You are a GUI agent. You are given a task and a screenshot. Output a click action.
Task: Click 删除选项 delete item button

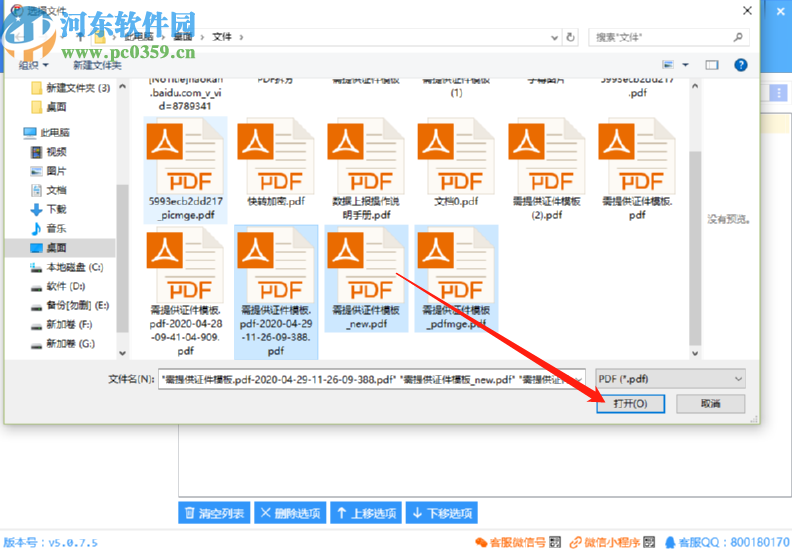pos(290,513)
